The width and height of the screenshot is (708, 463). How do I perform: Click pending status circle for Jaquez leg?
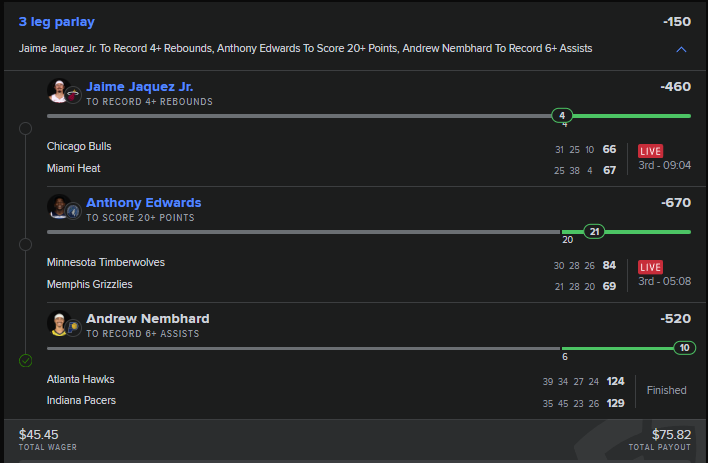tap(25, 129)
